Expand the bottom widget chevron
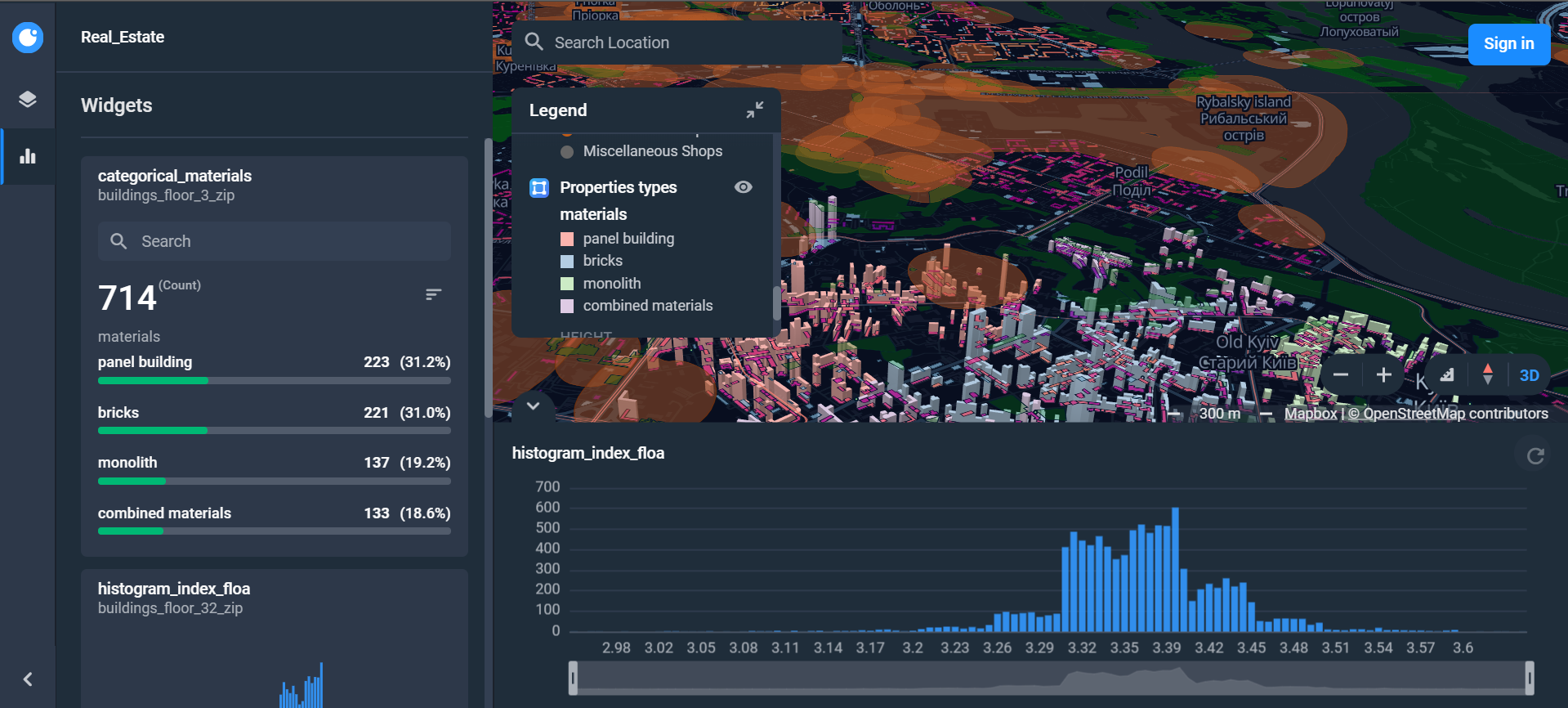Image resolution: width=1568 pixels, height=708 pixels. pos(533,406)
